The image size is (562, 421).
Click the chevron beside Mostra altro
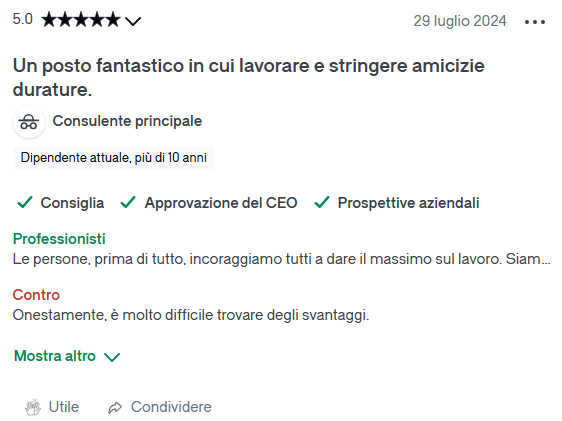point(112,357)
